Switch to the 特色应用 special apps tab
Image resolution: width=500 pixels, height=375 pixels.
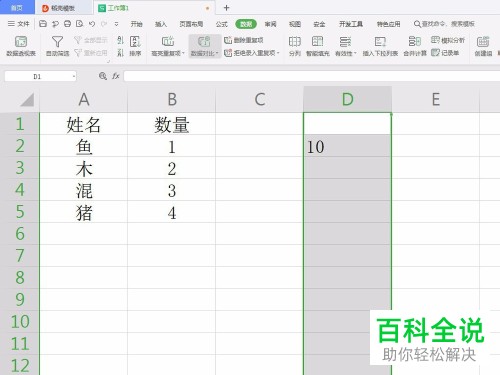click(388, 24)
